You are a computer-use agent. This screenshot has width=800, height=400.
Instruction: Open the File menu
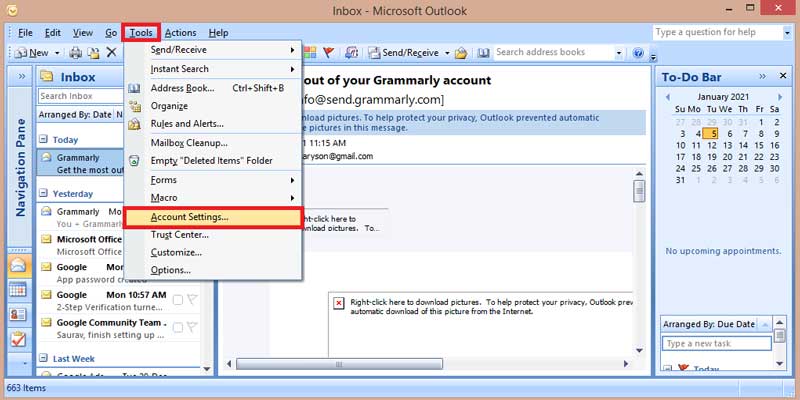coord(25,33)
